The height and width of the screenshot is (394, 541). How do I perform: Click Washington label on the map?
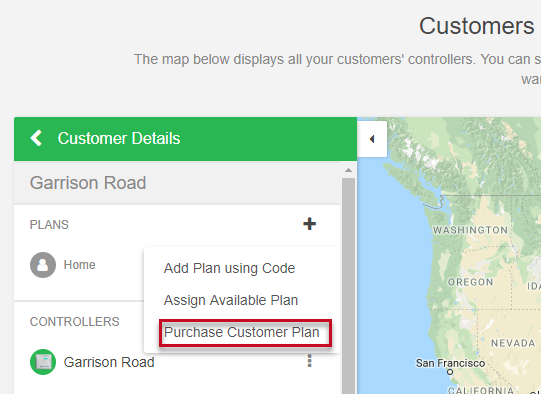point(470,230)
